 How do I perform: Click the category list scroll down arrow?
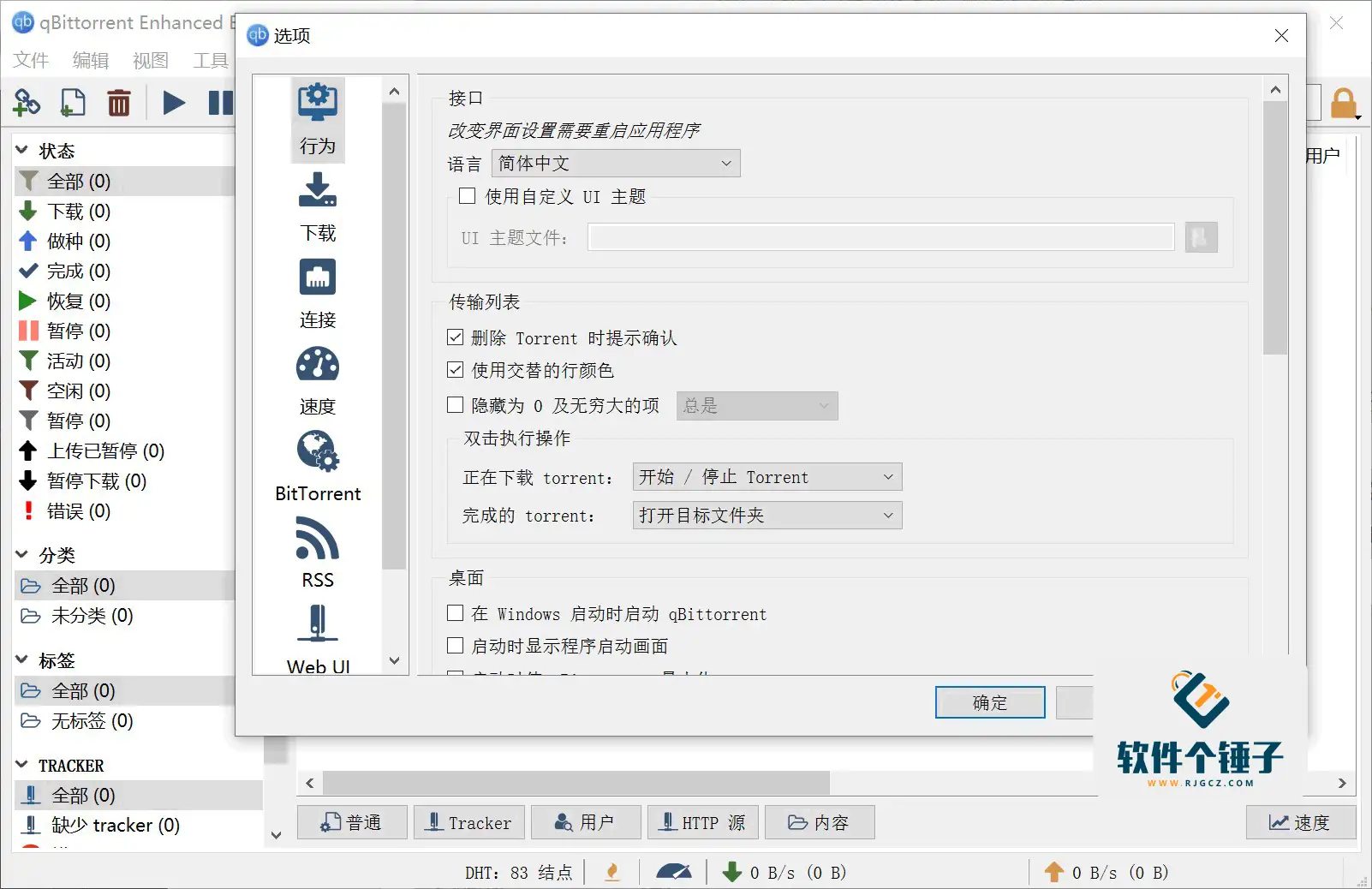point(394,660)
